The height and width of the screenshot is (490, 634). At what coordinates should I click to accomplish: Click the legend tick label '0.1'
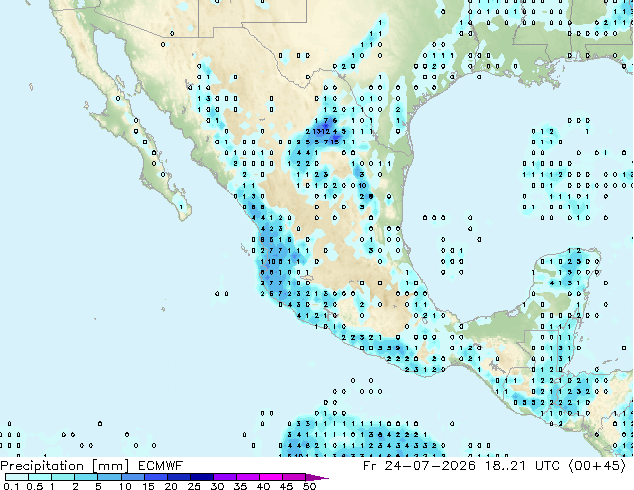point(11,486)
